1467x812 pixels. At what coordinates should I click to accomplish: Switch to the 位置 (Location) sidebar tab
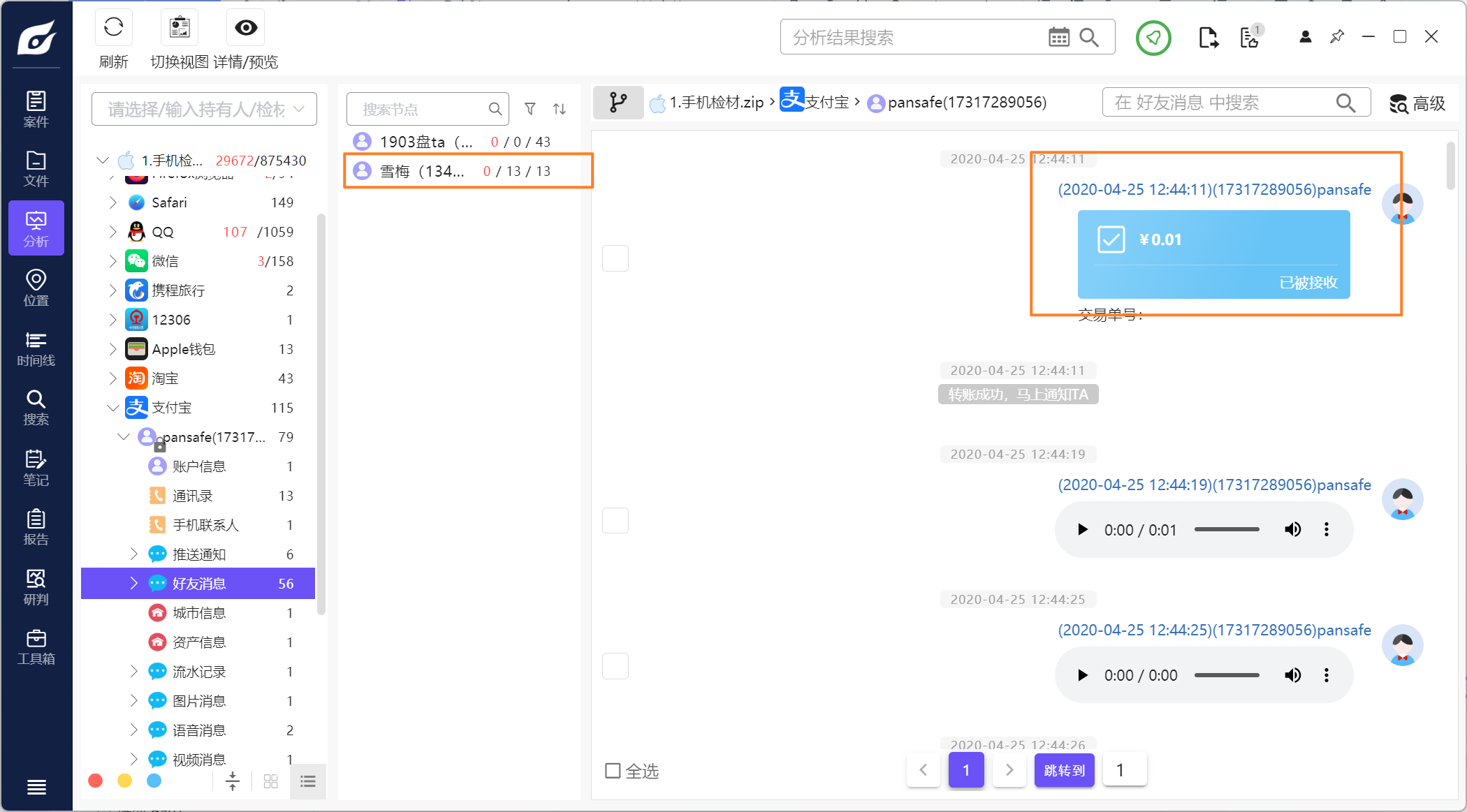click(x=36, y=288)
